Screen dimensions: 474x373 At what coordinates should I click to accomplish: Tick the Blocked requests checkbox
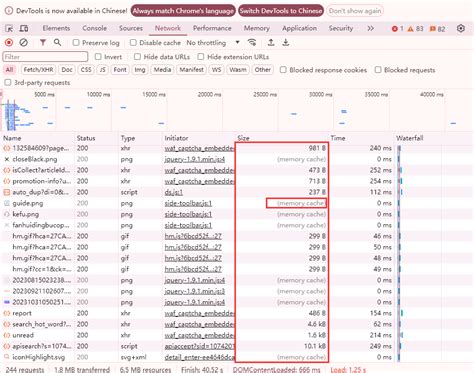378,70
